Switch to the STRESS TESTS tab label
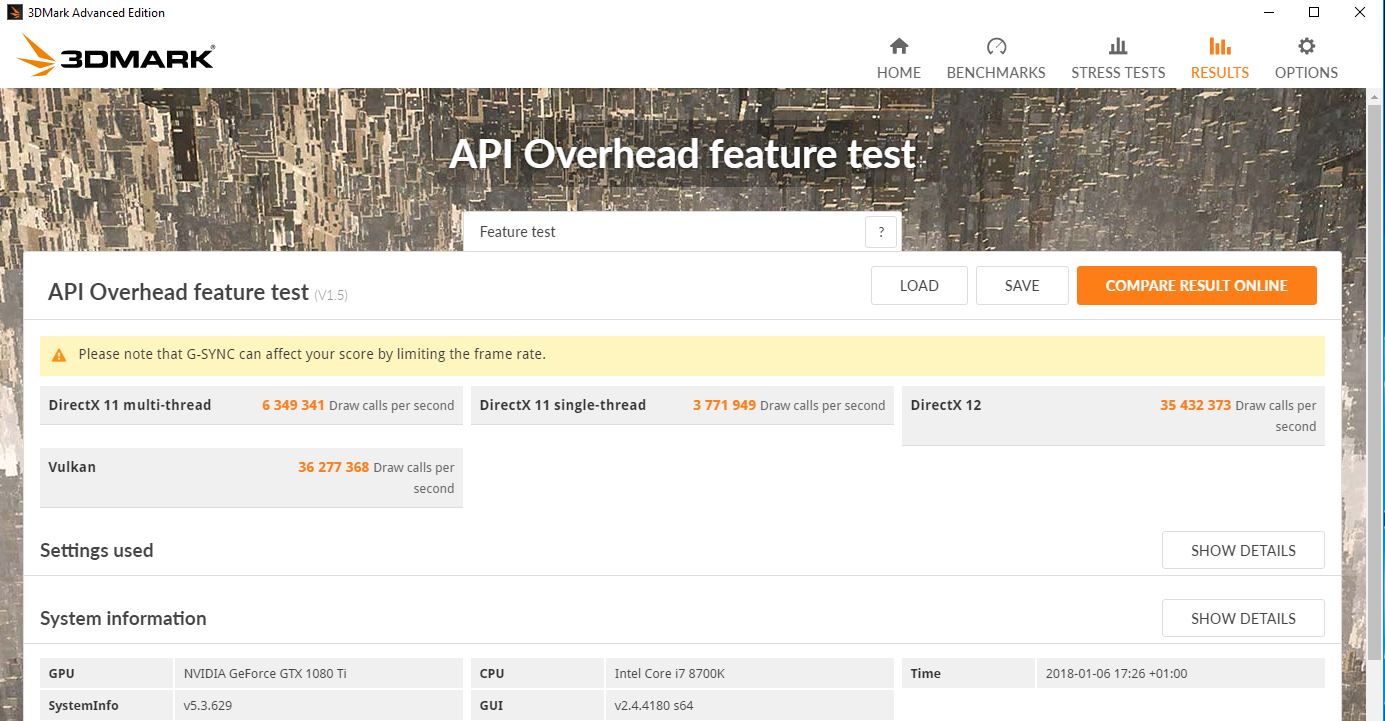The image size is (1385, 721). pyautogui.click(x=1118, y=73)
